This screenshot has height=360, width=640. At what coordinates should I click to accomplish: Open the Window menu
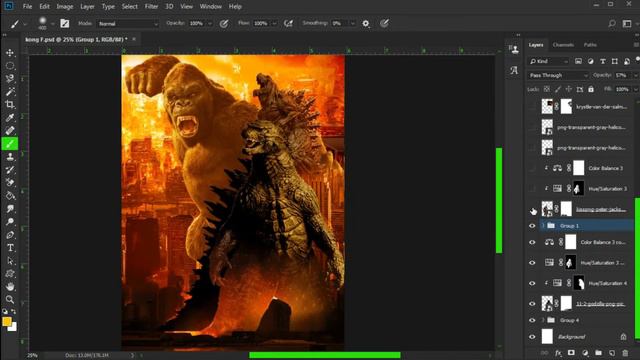(211, 7)
